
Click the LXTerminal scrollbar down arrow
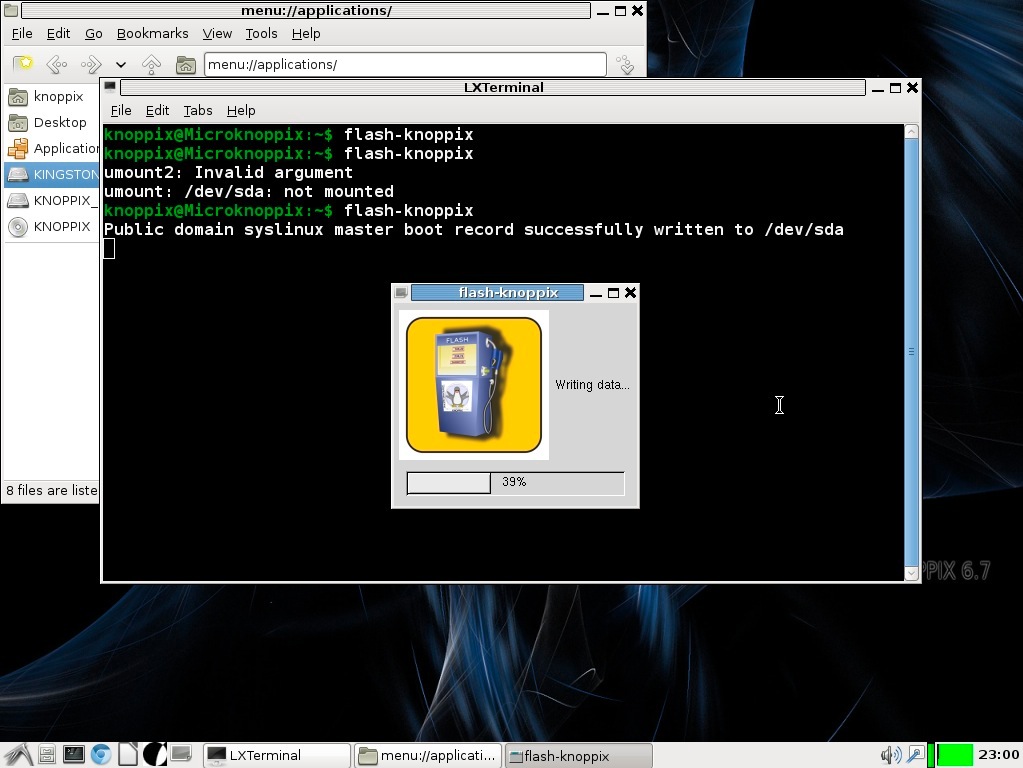pyautogui.click(x=911, y=573)
